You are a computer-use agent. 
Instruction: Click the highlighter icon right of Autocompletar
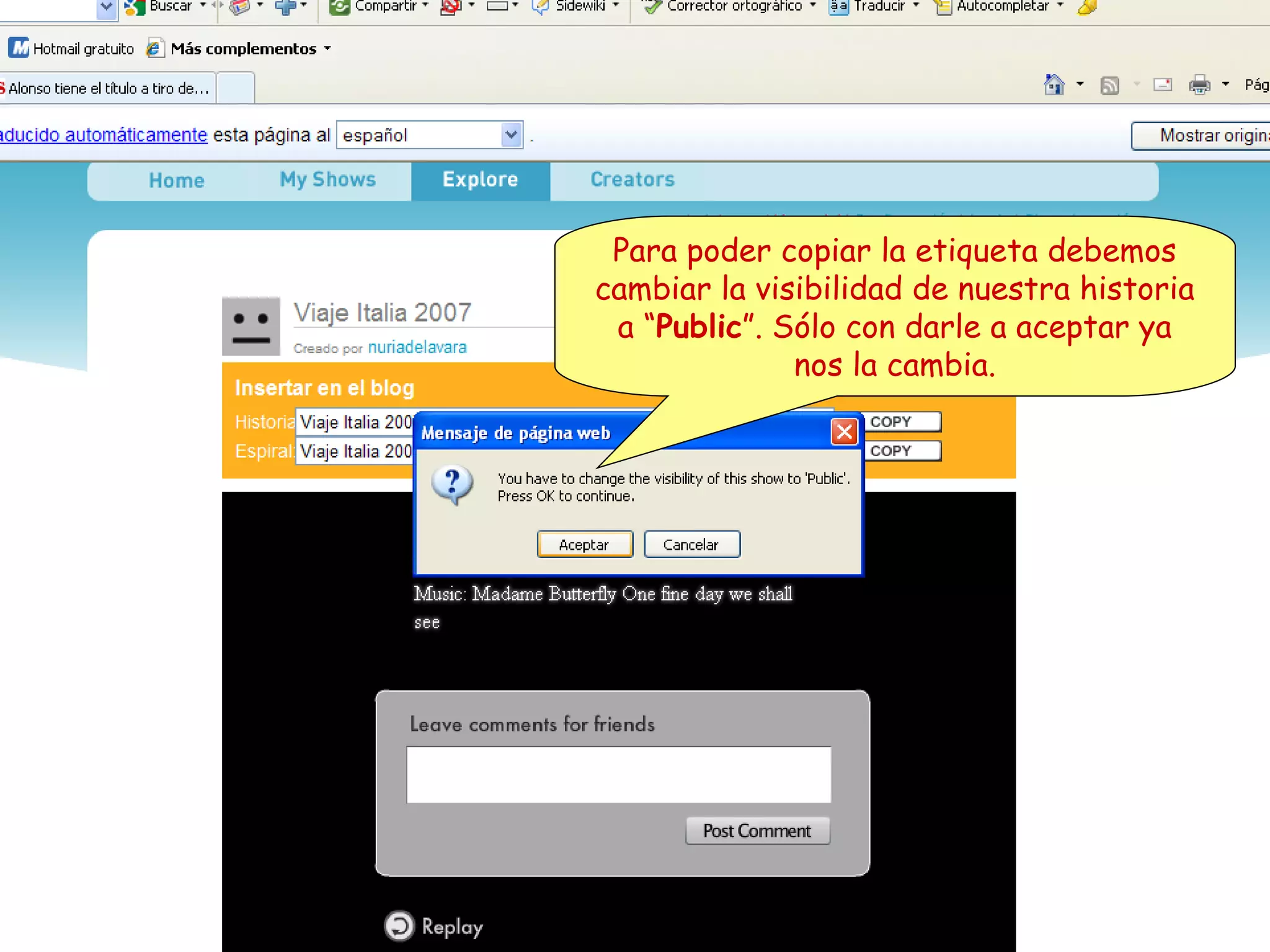pyautogui.click(x=1088, y=6)
